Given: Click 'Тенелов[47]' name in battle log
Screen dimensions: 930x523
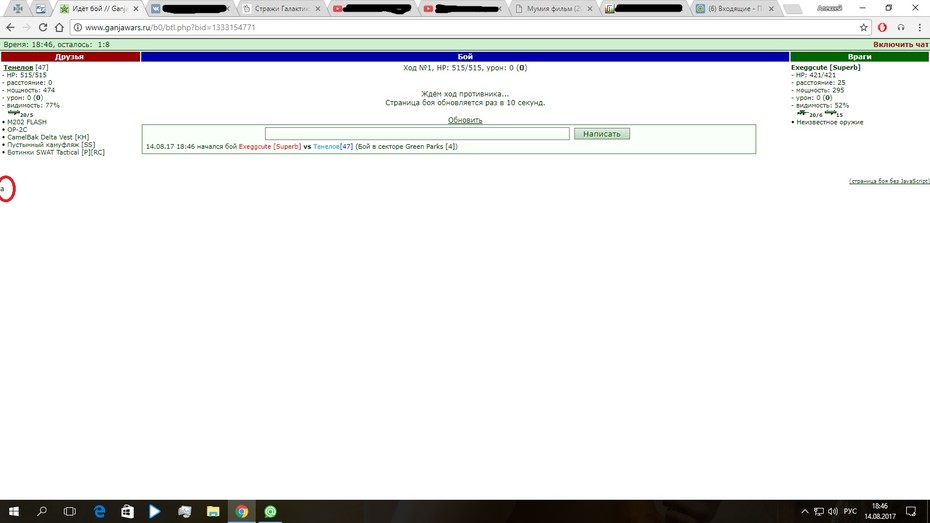Looking at the screenshot, I should coord(333,146).
